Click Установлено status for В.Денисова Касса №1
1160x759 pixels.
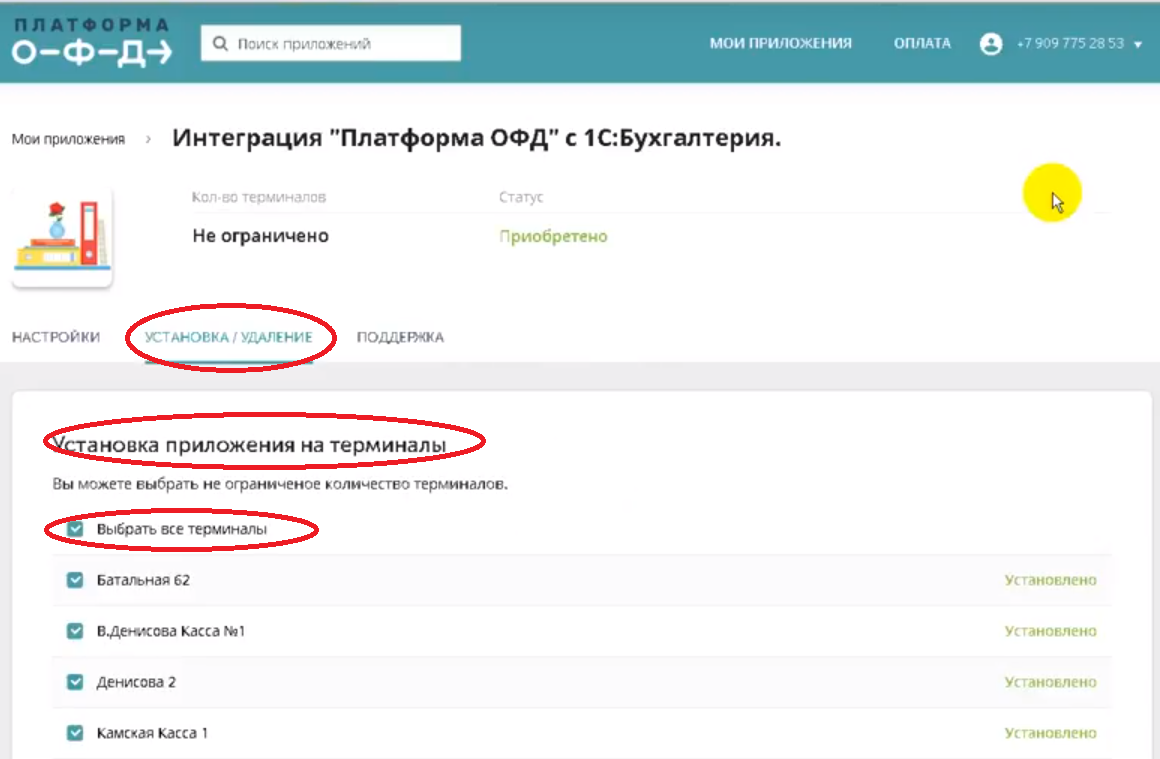(x=1051, y=631)
